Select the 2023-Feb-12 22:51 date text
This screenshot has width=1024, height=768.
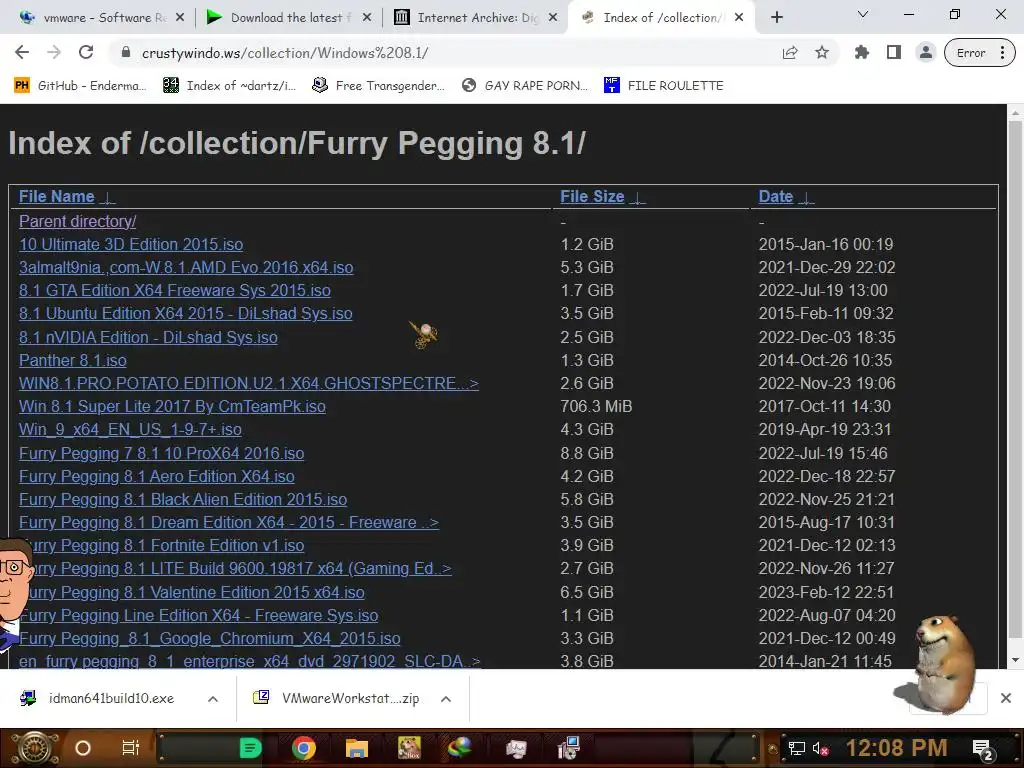coord(826,592)
